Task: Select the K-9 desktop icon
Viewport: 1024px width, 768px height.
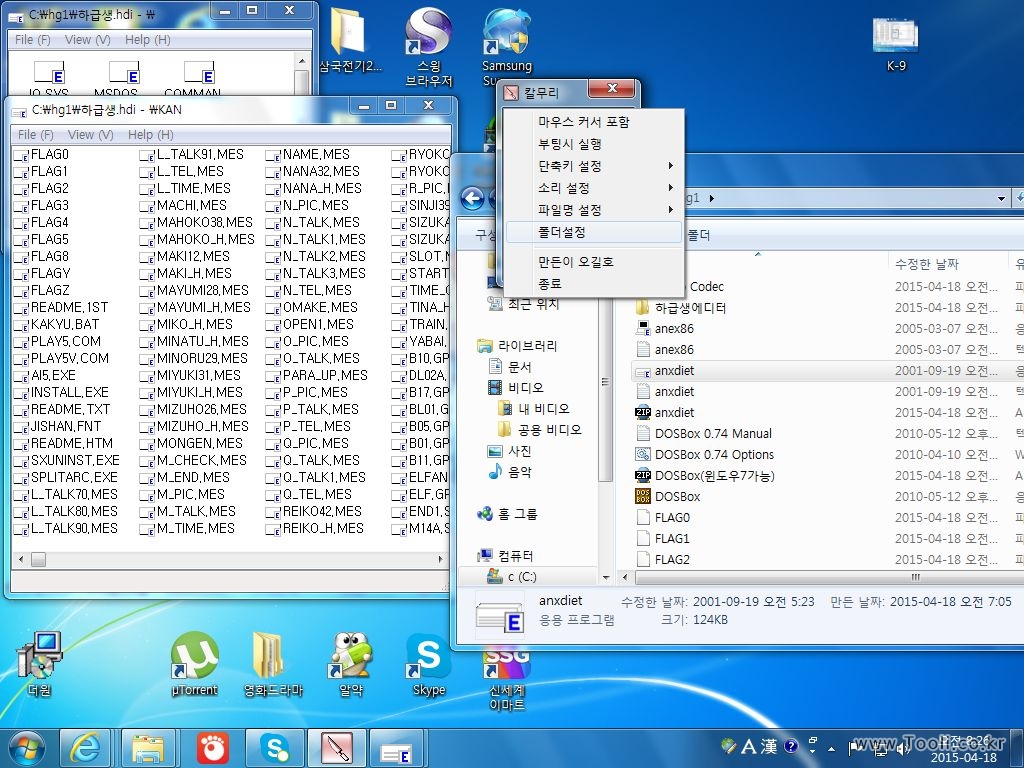Action: tap(895, 43)
